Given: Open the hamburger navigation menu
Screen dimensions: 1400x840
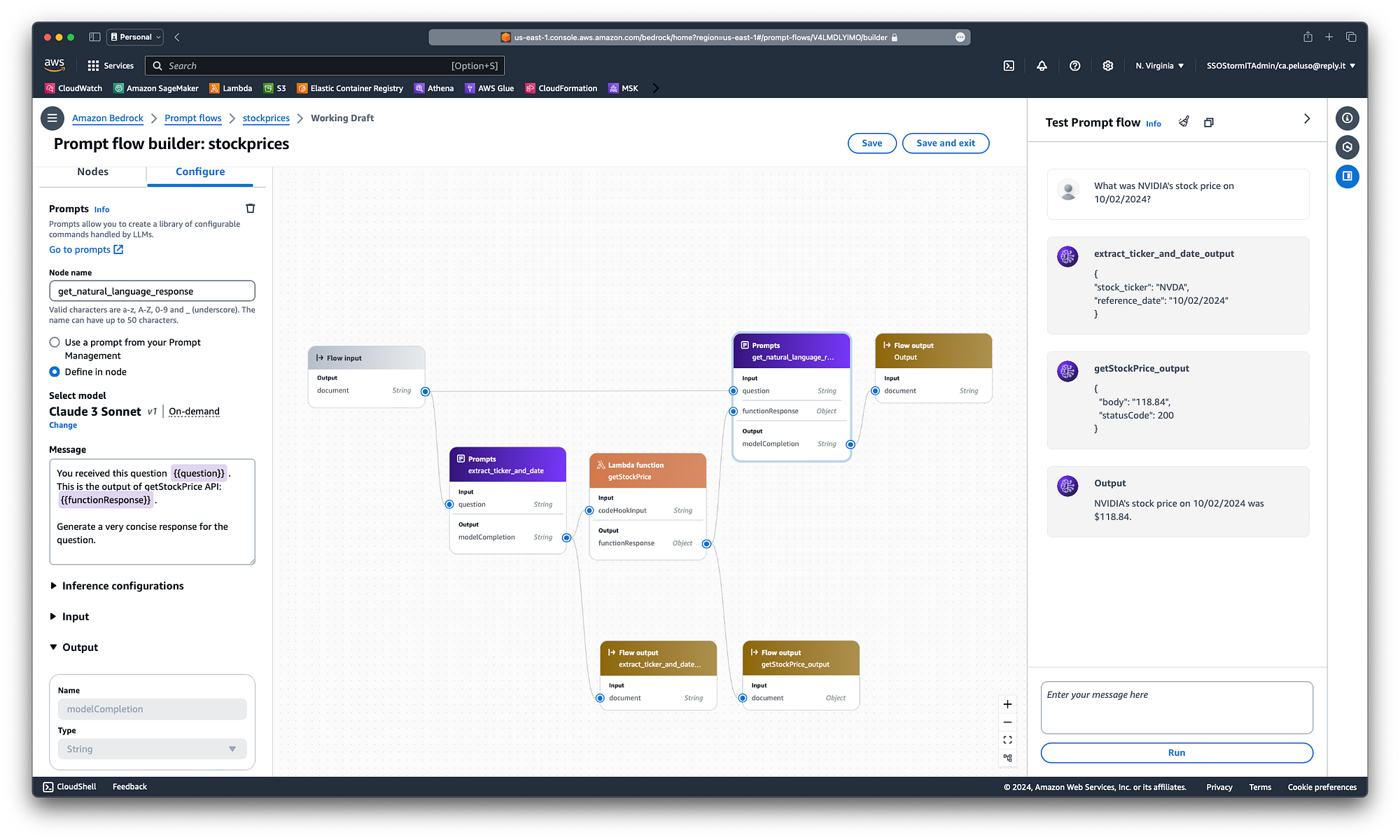Looking at the screenshot, I should click(x=52, y=118).
